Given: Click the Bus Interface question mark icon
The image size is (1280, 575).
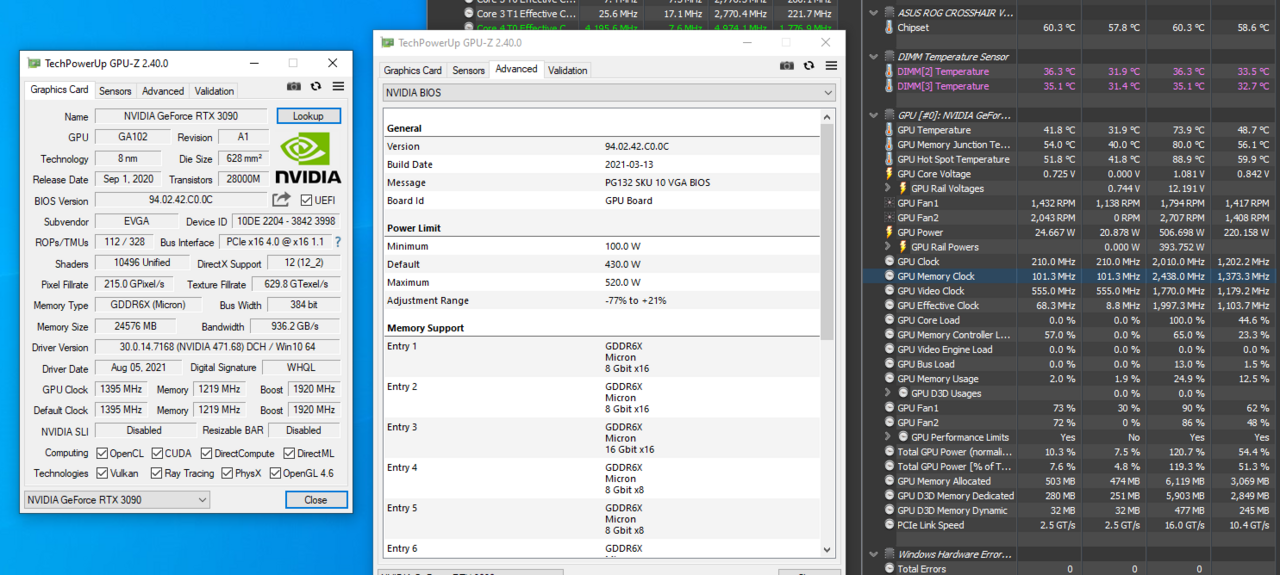Looking at the screenshot, I should tap(337, 242).
